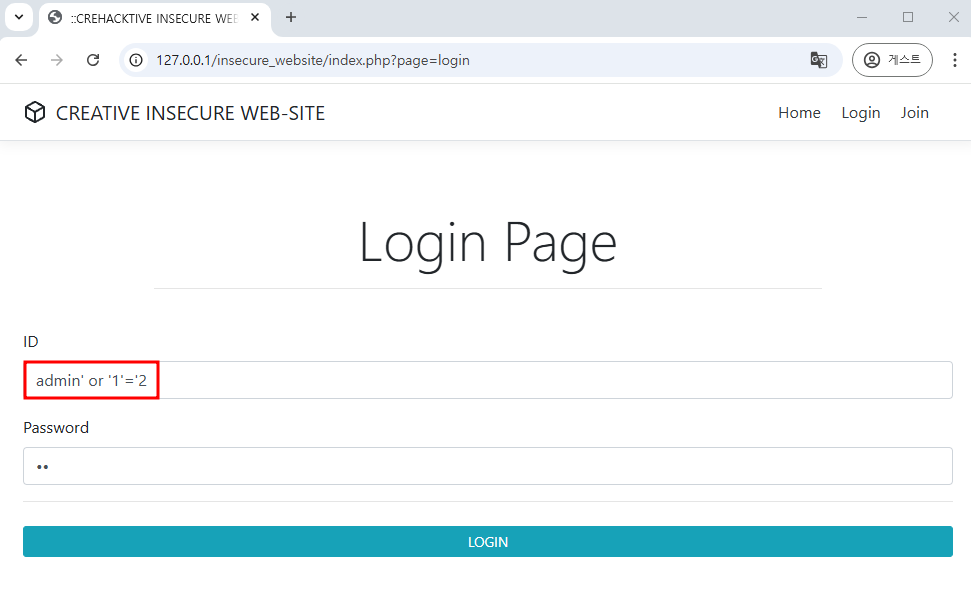Open a new tab with plus button

(x=290, y=17)
